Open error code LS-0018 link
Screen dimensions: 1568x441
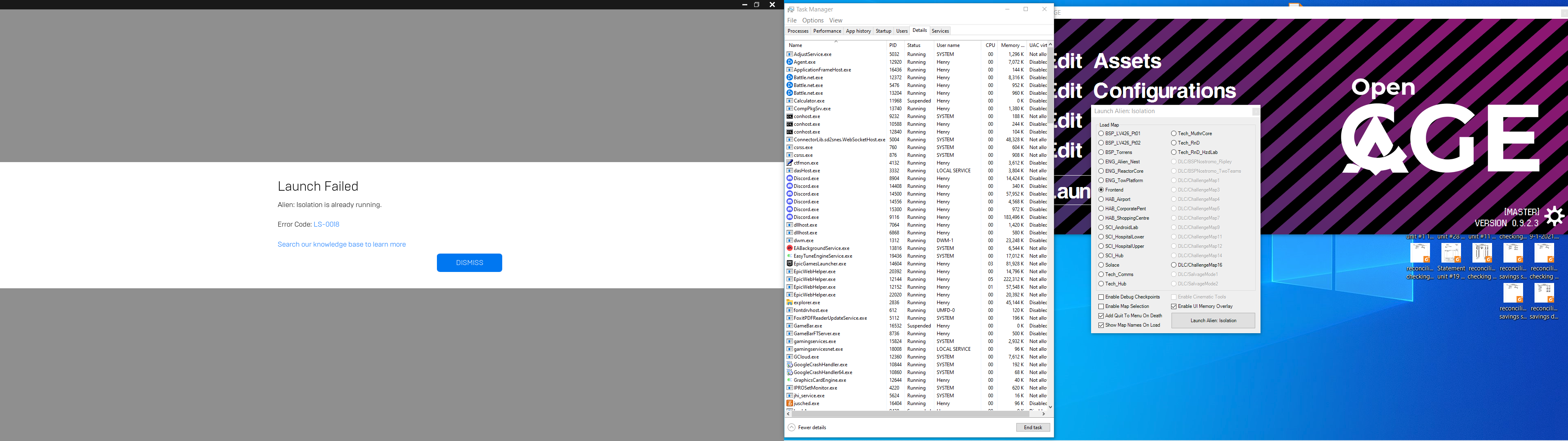(326, 224)
